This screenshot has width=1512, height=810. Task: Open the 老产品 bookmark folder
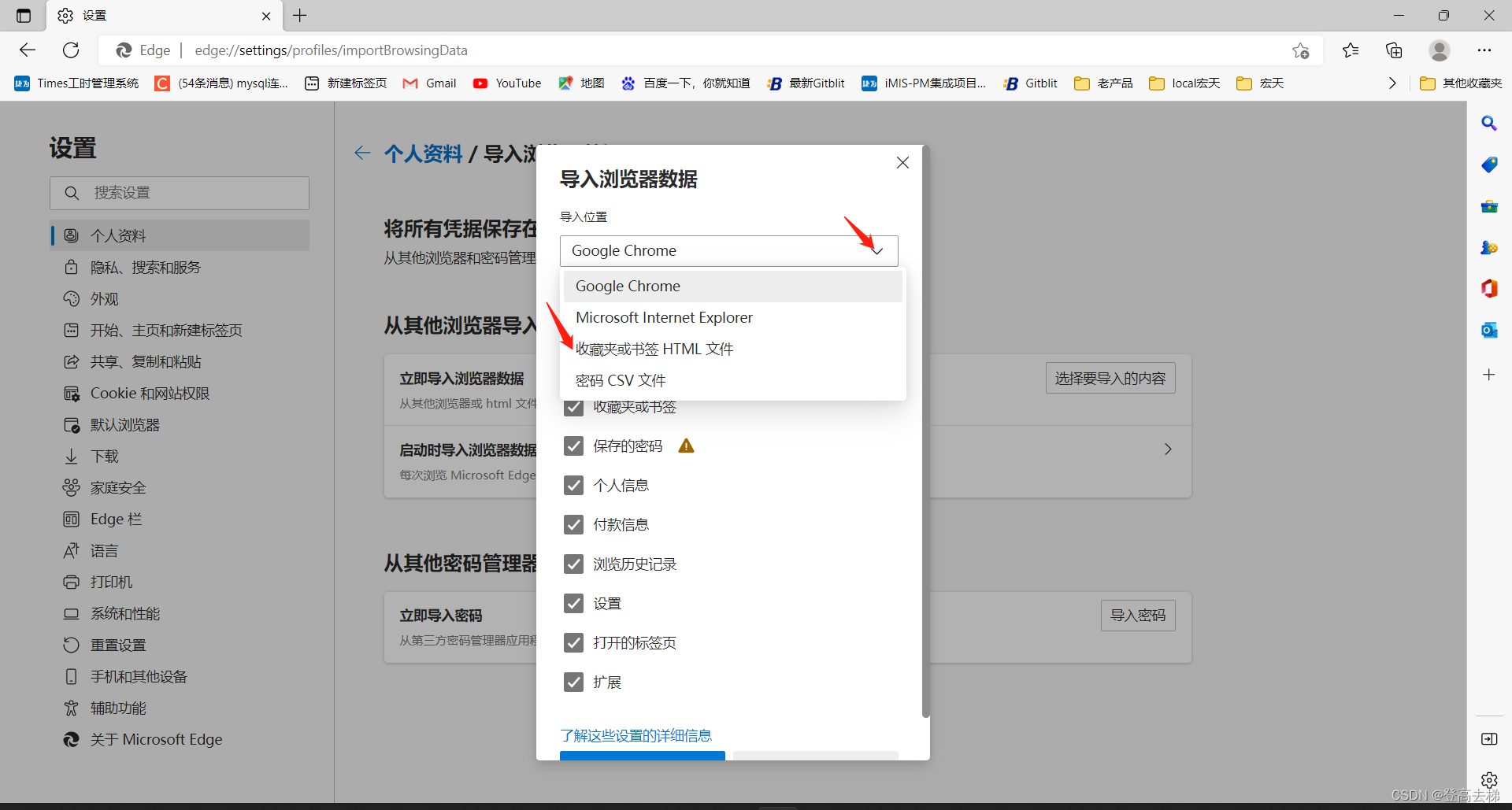pos(1104,83)
